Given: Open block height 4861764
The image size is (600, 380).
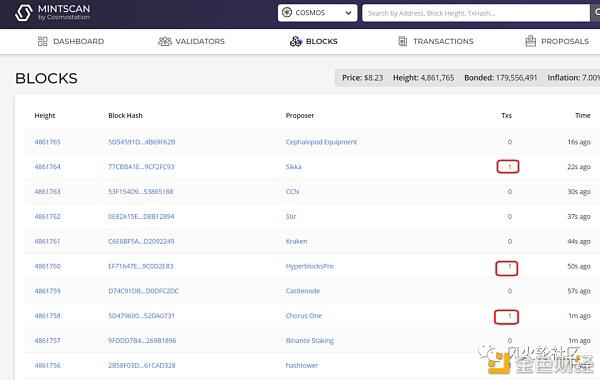Looking at the screenshot, I should pyautogui.click(x=47, y=167).
